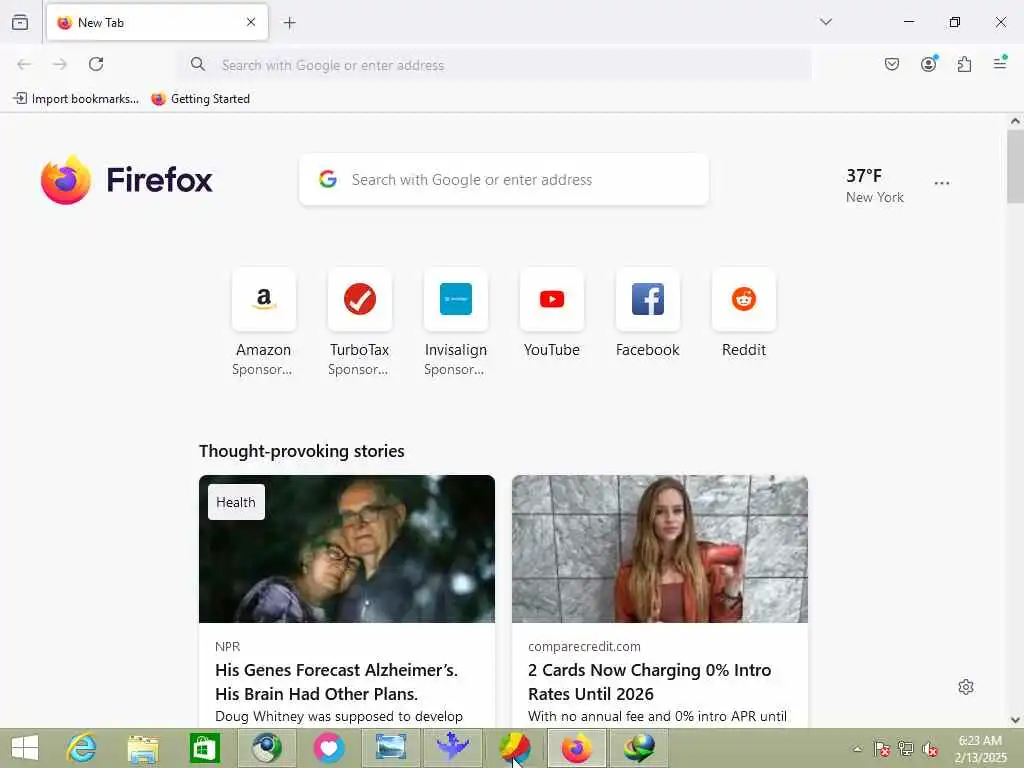Open a new tab with plus button
This screenshot has width=1024, height=768.
point(289,23)
